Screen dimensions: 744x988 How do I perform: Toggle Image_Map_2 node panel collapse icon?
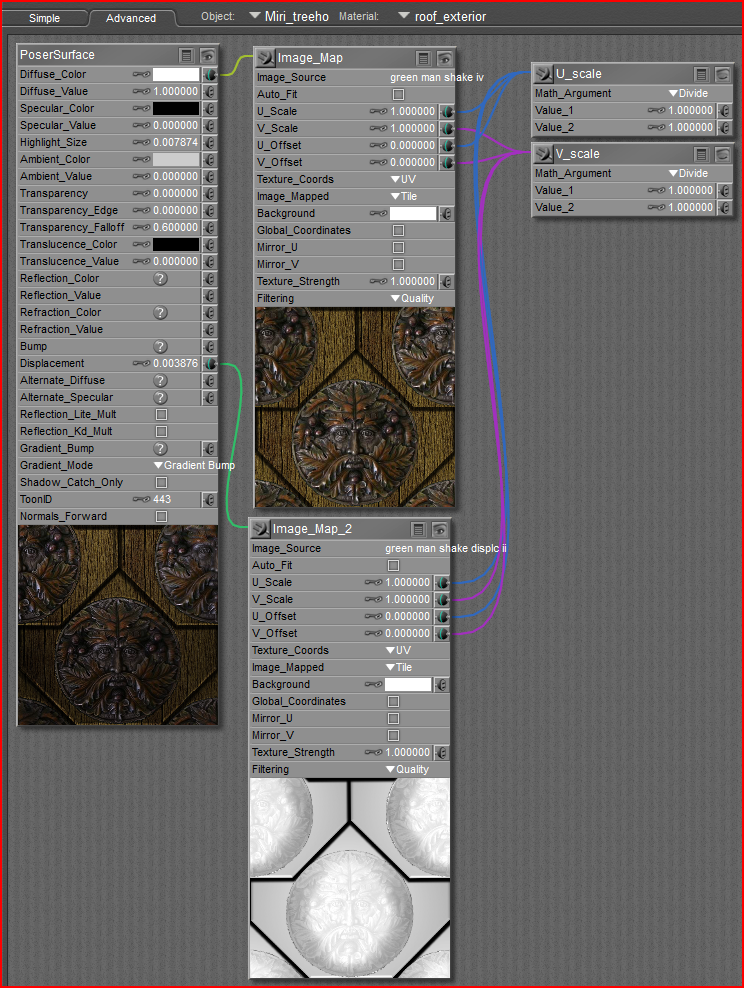click(x=418, y=529)
